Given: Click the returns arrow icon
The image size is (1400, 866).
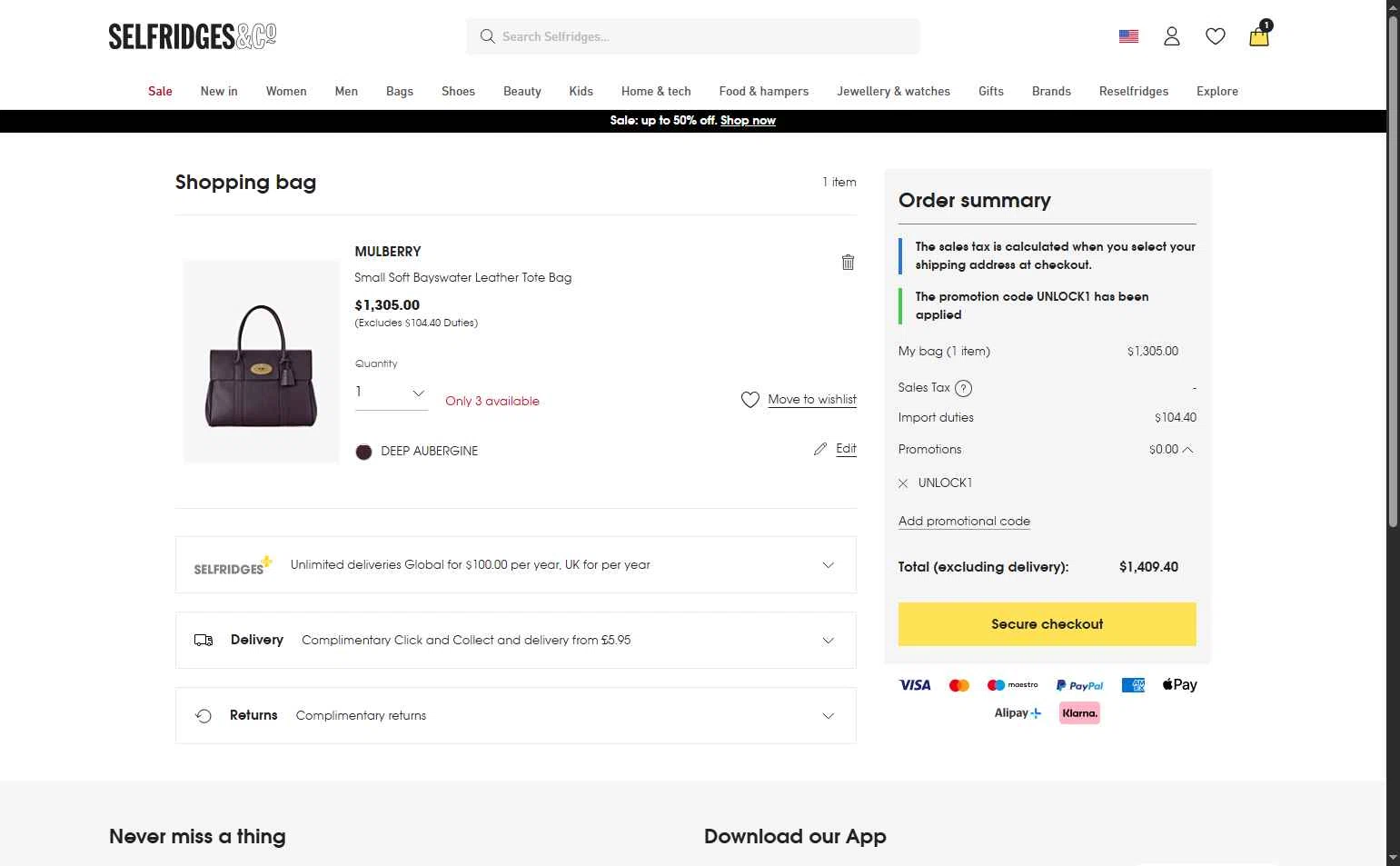Looking at the screenshot, I should pos(204,716).
